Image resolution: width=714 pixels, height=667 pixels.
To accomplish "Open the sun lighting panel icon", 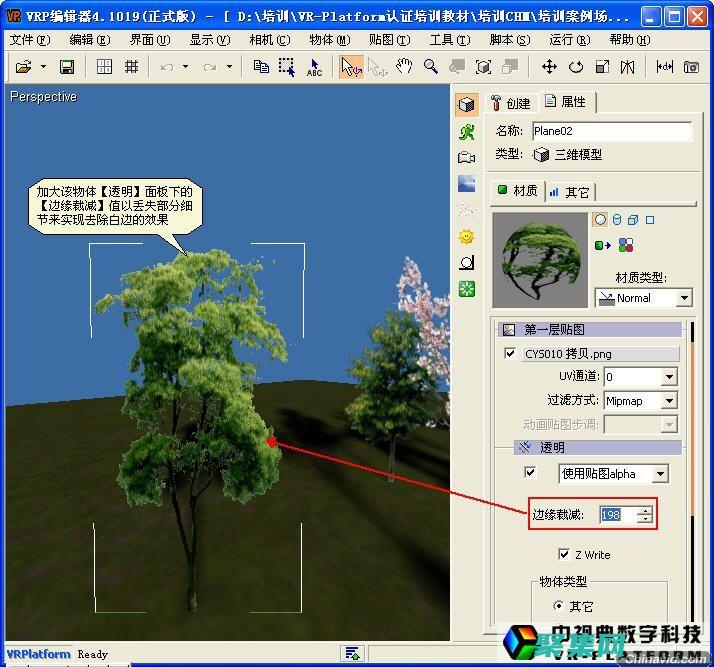I will coord(466,237).
